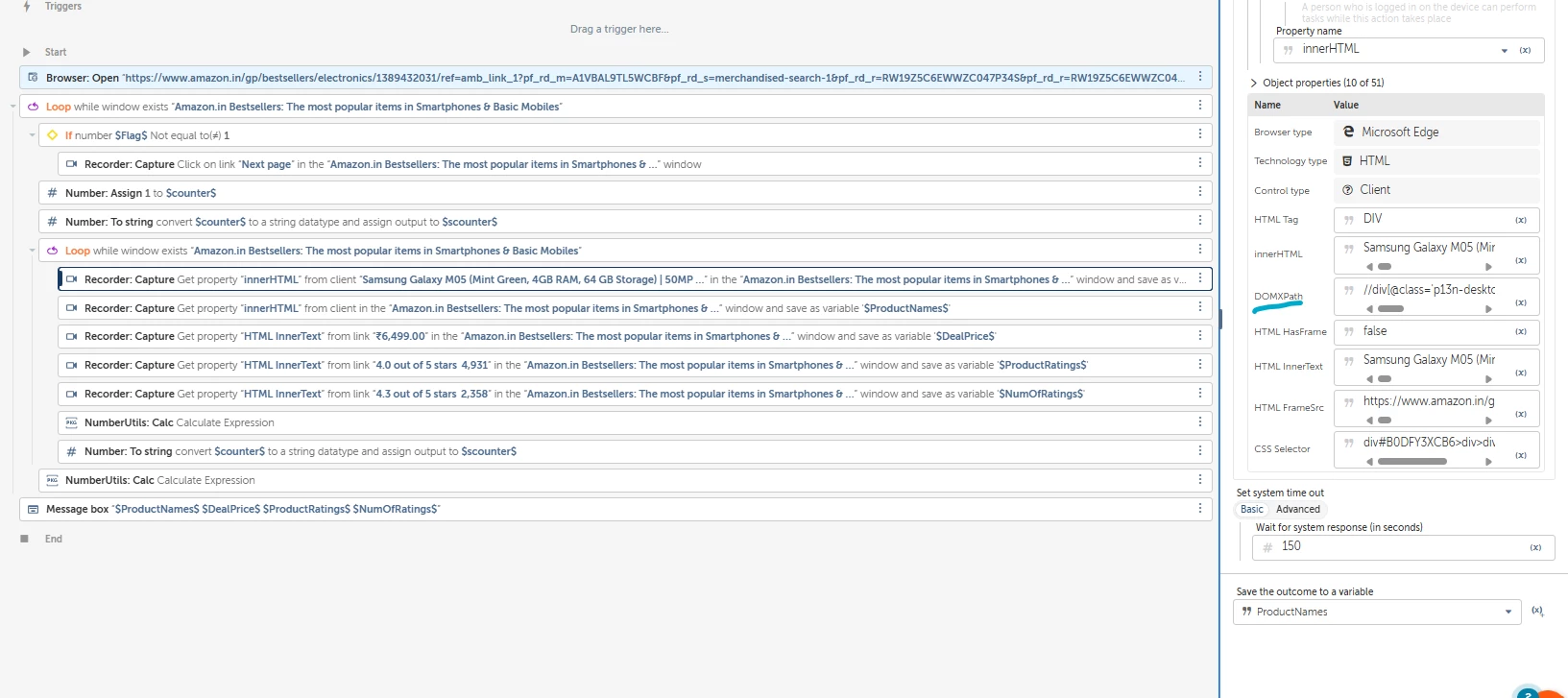This screenshot has width=1568, height=698.
Task: Select the Get property row for link ₹6,499.00
Action: click(x=635, y=336)
